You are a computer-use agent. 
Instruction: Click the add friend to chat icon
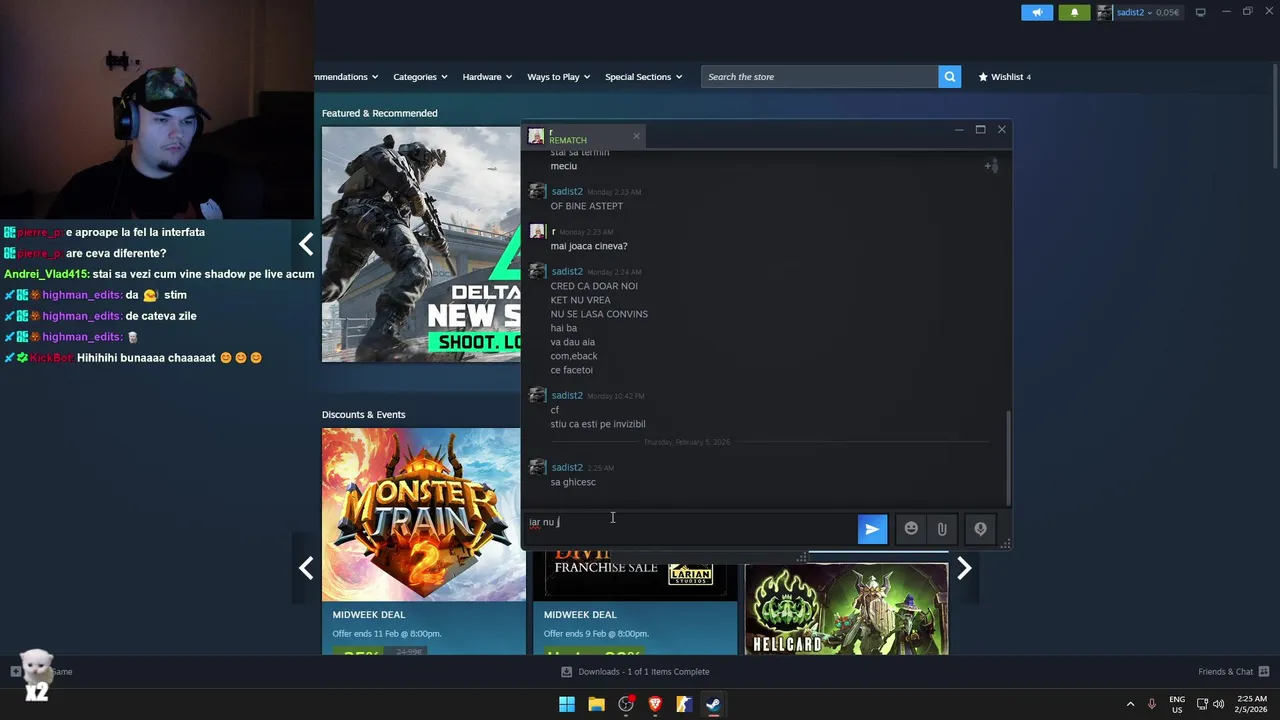(991, 166)
